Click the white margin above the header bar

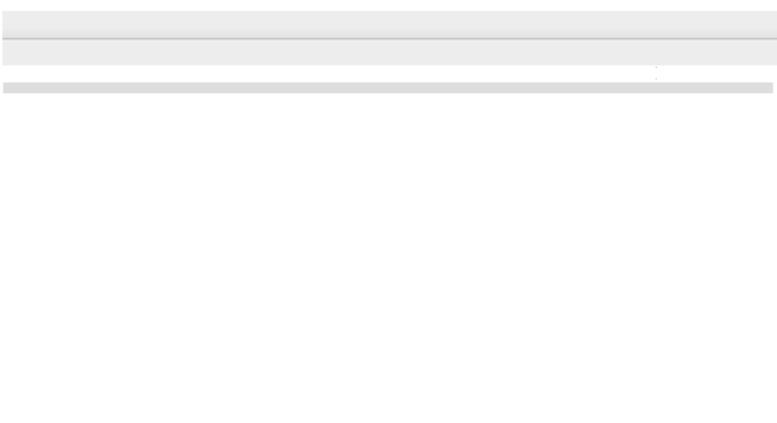click(388, 5)
